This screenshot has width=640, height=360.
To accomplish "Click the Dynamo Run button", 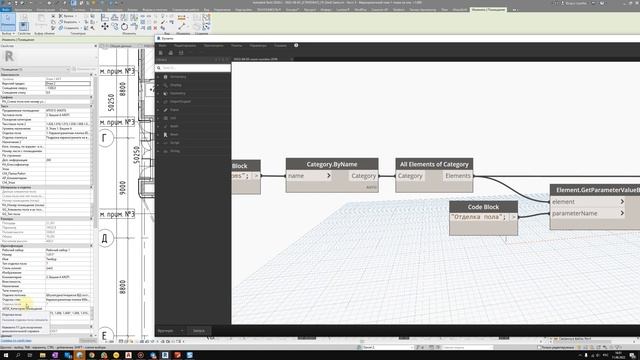I will pyautogui.click(x=199, y=331).
